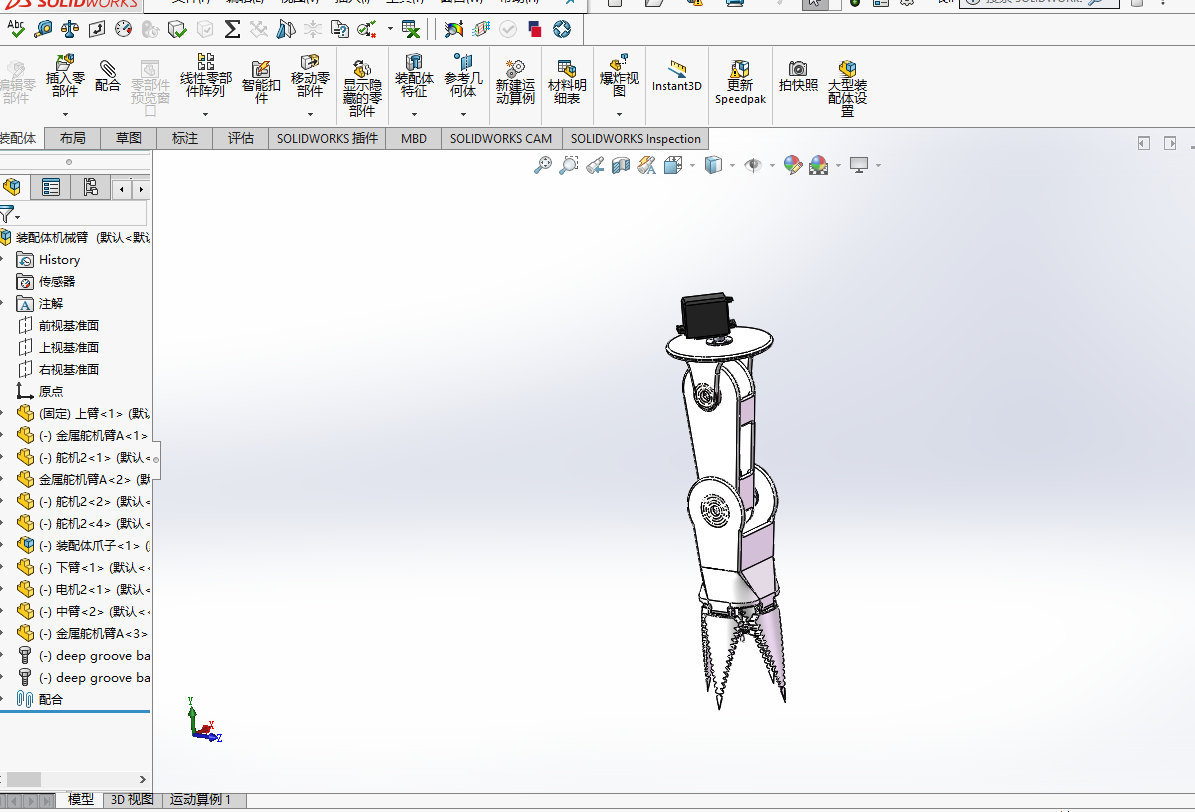Click Previous View icon in view toolbar

(x=595, y=165)
